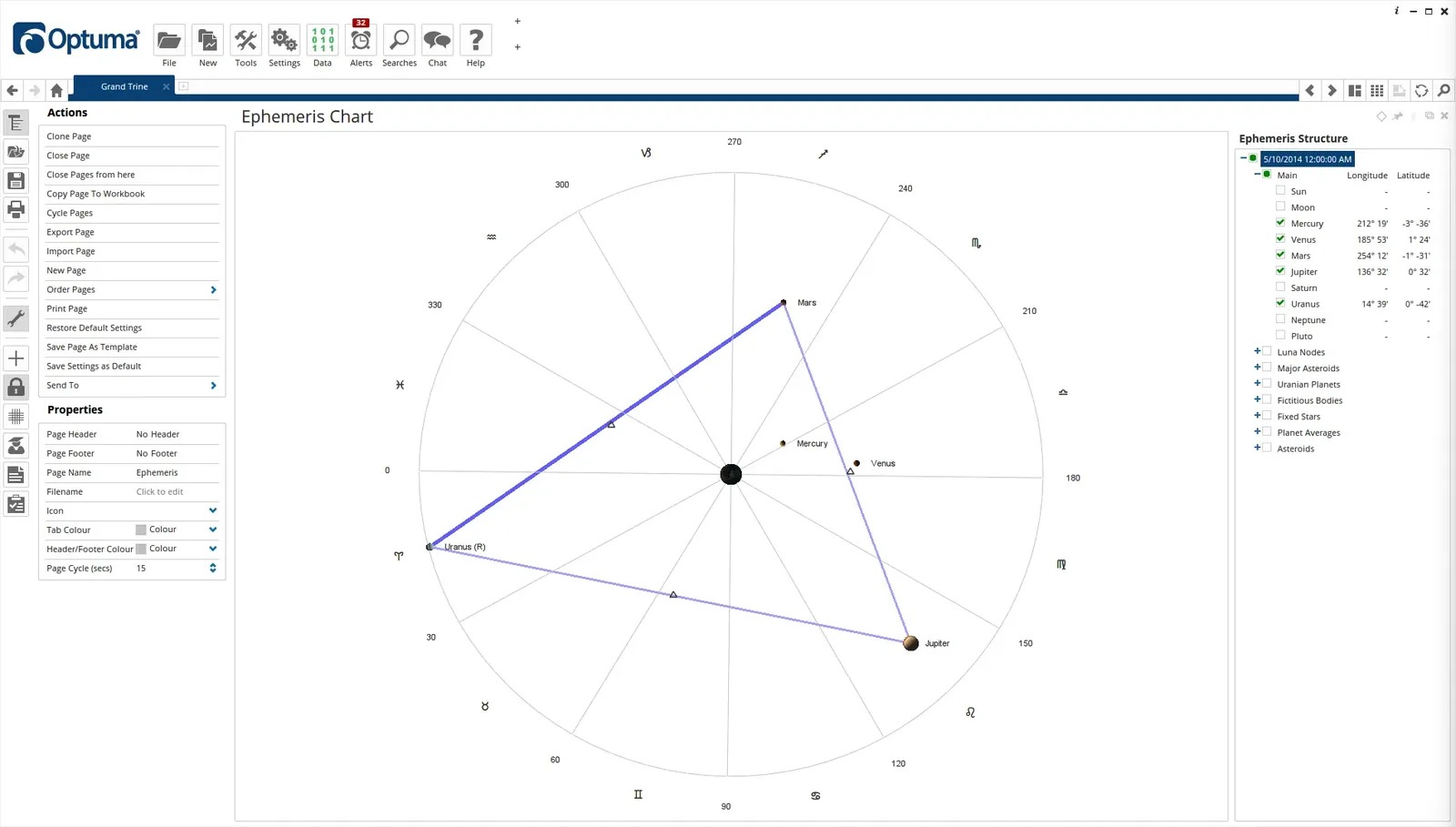Click the search magnifier at tab bar right

[x=1443, y=90]
